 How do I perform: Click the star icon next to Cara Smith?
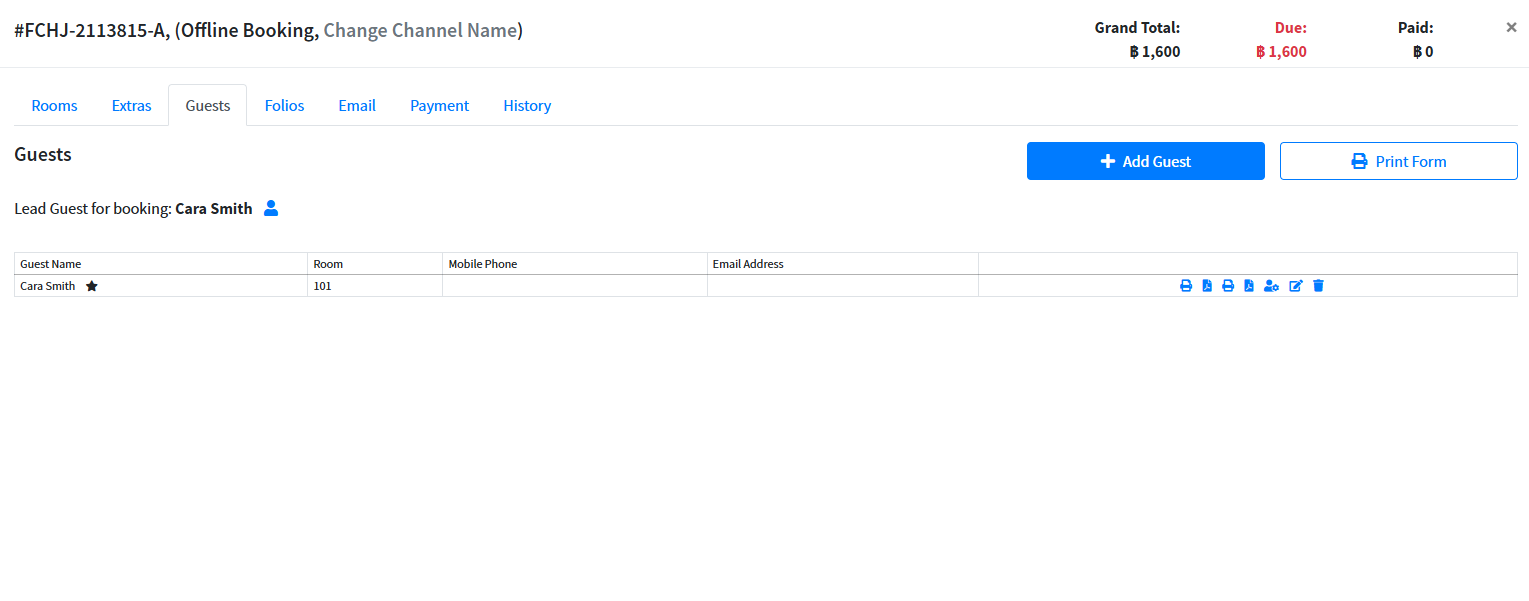92,286
